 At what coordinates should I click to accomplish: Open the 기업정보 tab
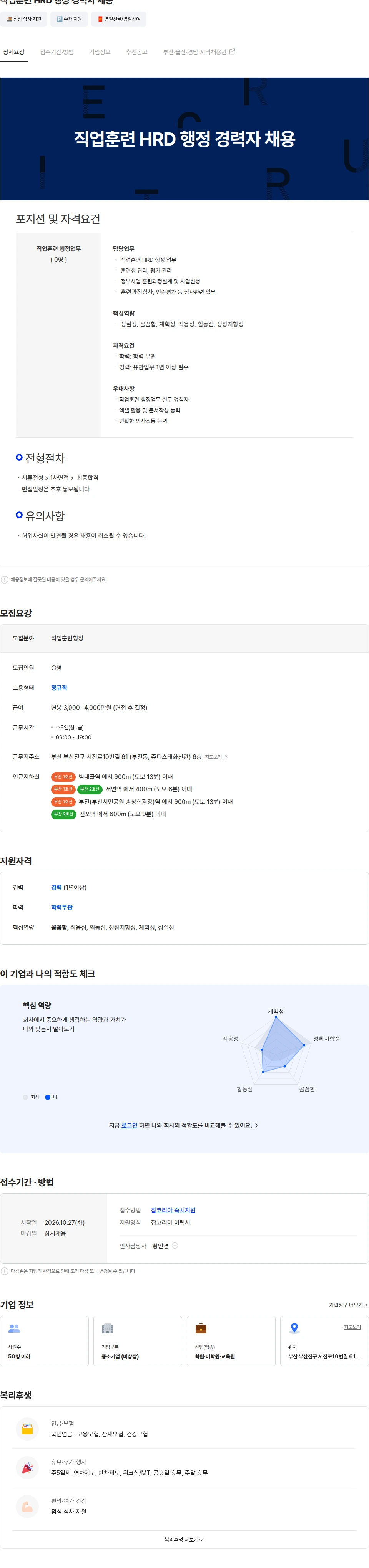pyautogui.click(x=100, y=52)
